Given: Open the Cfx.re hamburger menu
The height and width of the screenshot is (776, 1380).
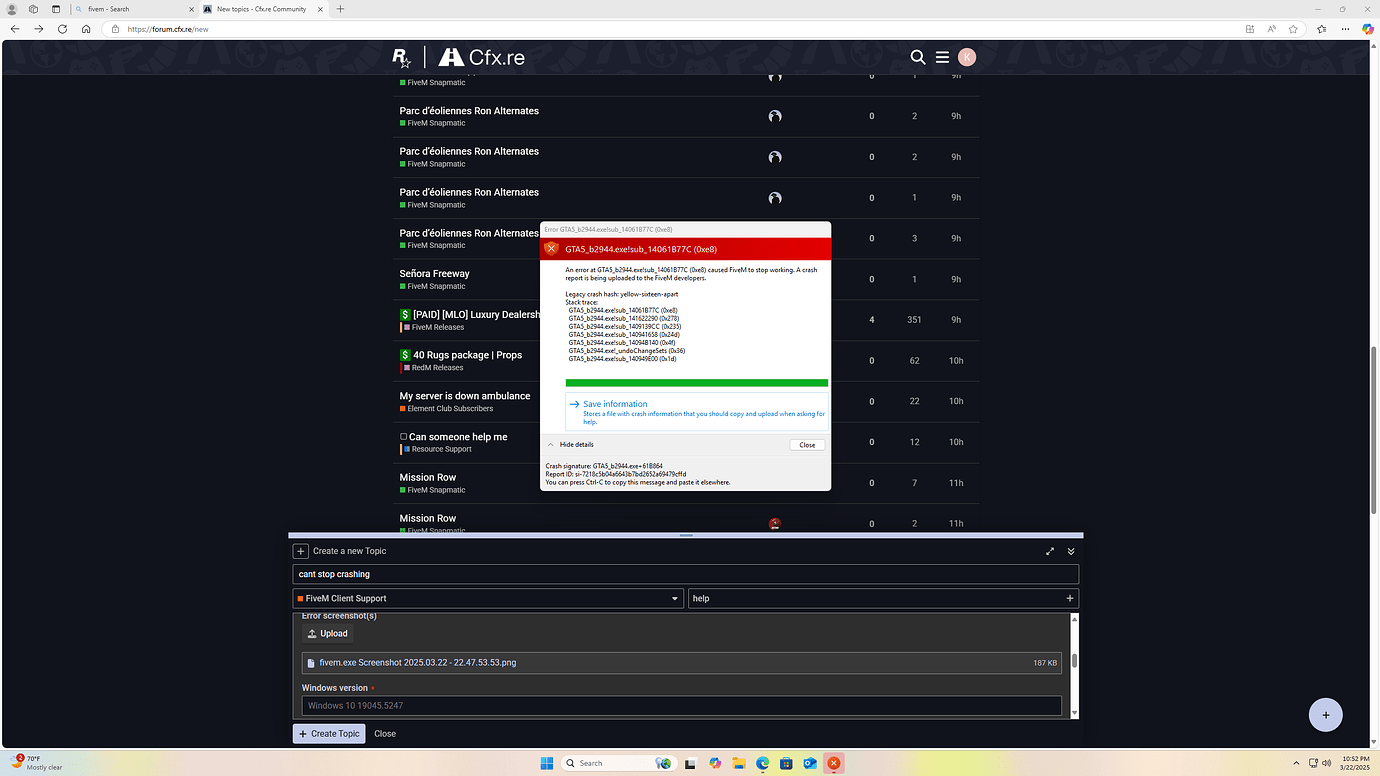Looking at the screenshot, I should [941, 57].
